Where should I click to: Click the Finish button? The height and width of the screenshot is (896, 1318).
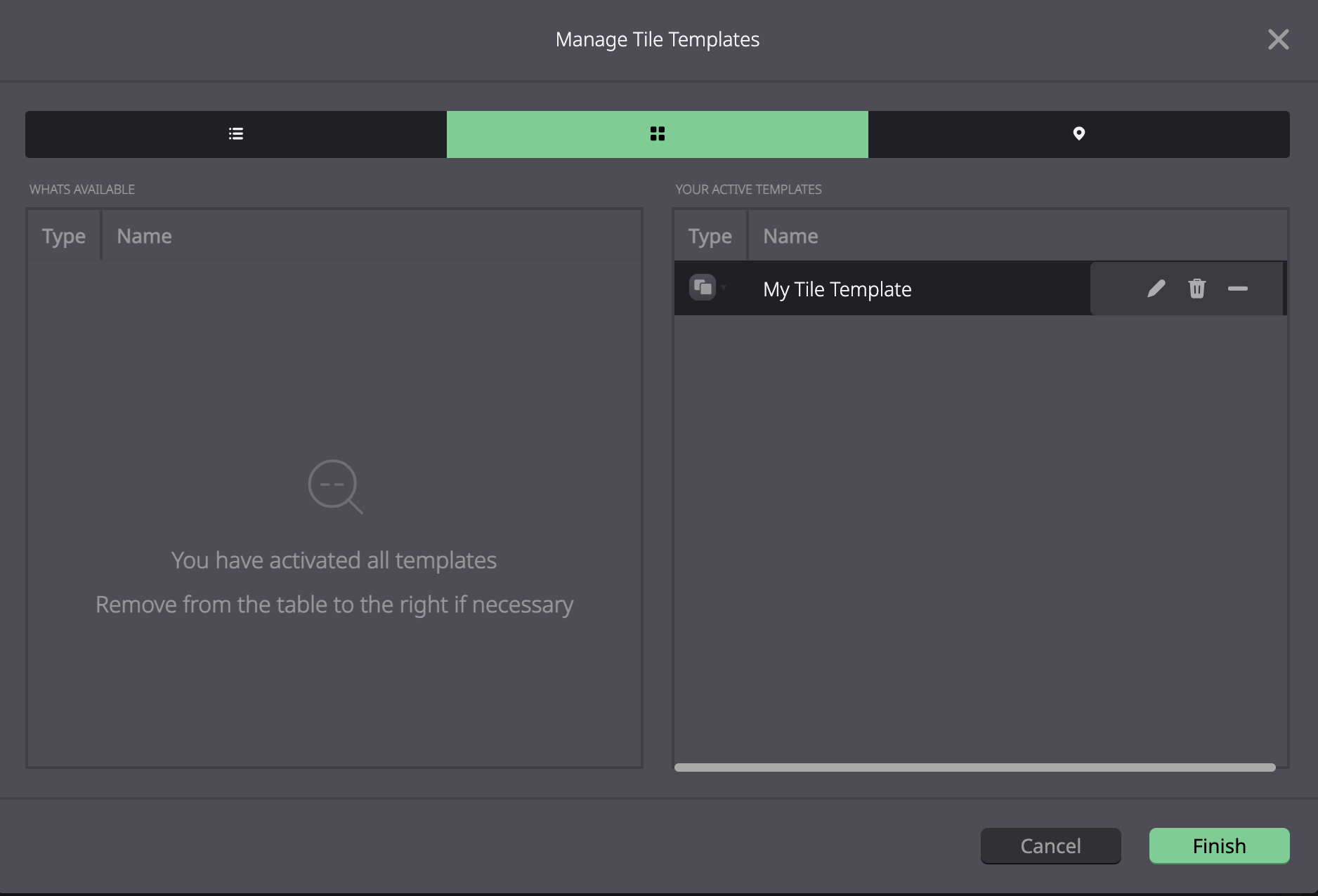click(1220, 845)
